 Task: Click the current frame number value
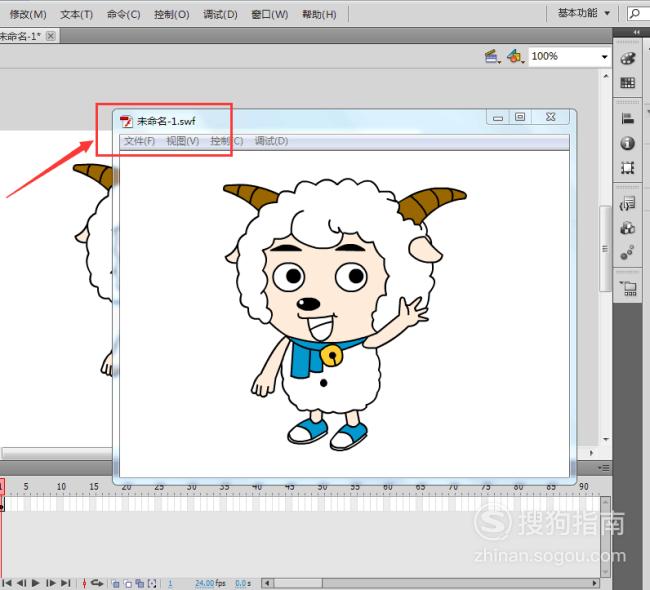pyautogui.click(x=170, y=583)
